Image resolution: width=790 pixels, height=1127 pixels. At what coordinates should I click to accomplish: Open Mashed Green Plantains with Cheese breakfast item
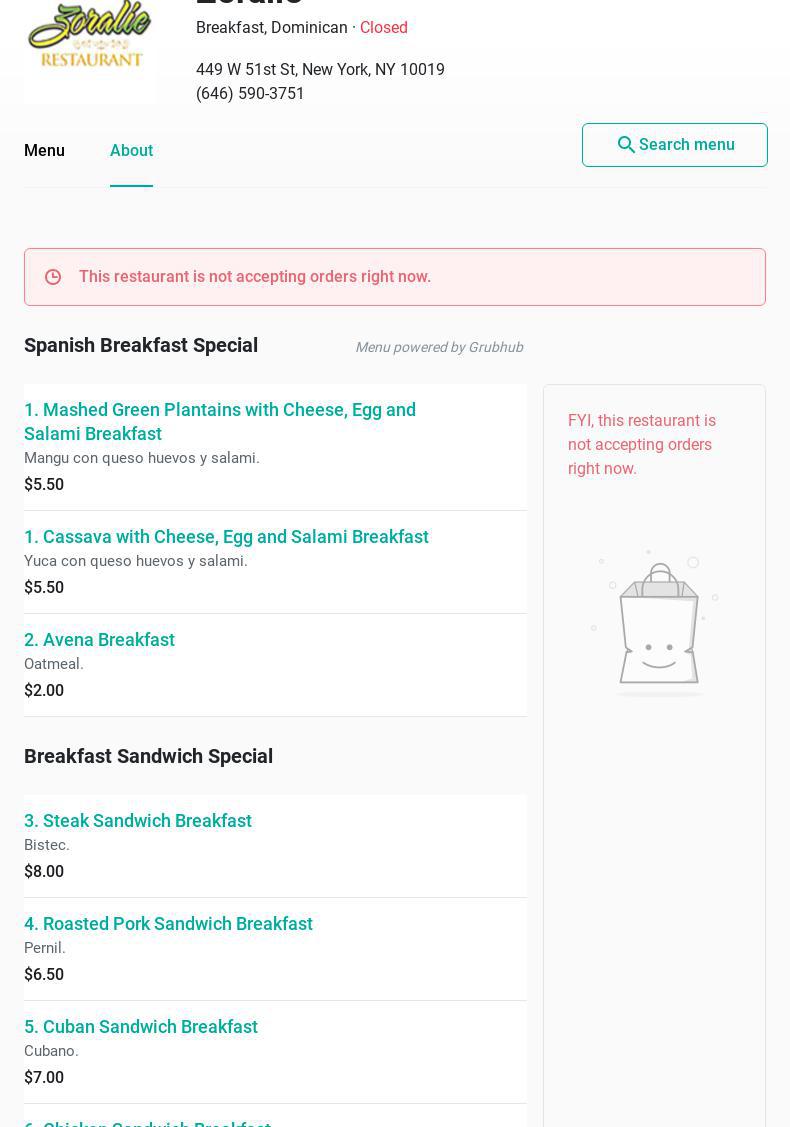pos(220,421)
